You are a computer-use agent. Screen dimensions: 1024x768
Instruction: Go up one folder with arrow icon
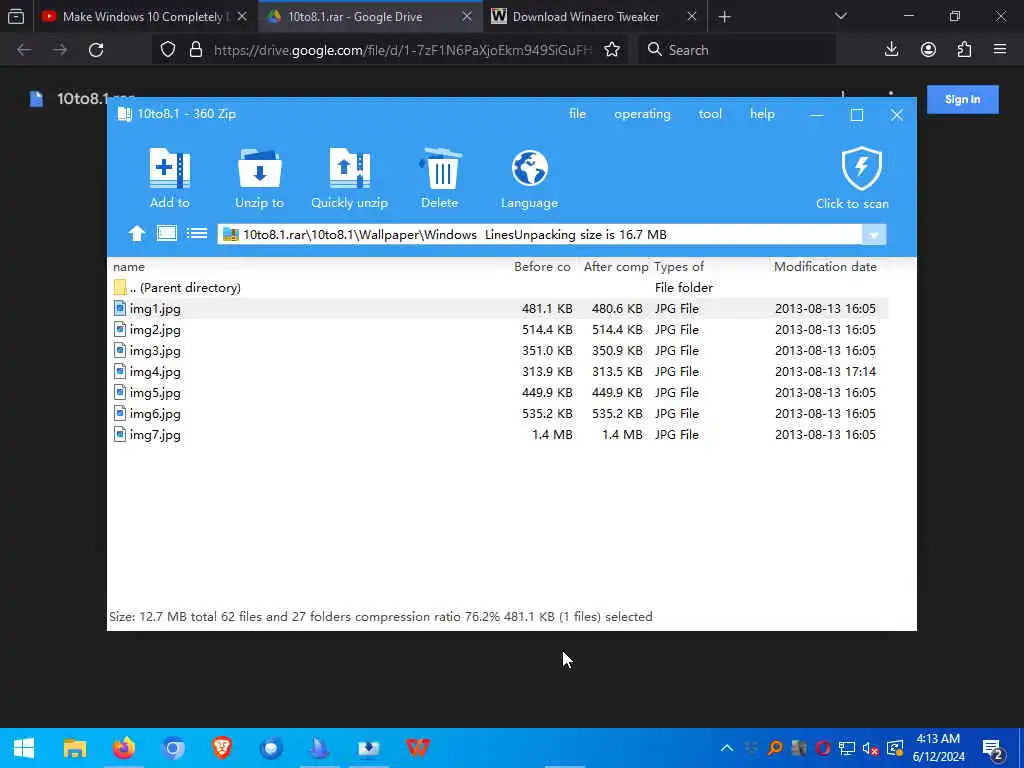pyautogui.click(x=136, y=233)
